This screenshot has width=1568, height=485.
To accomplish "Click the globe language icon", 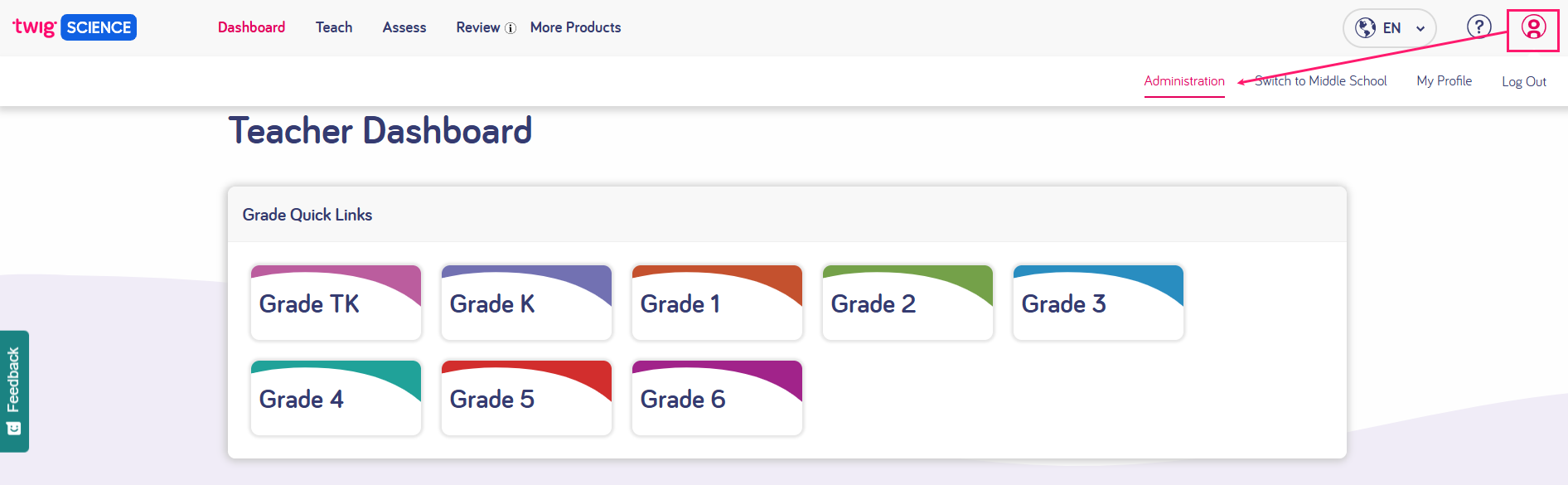I will 1365,28.
